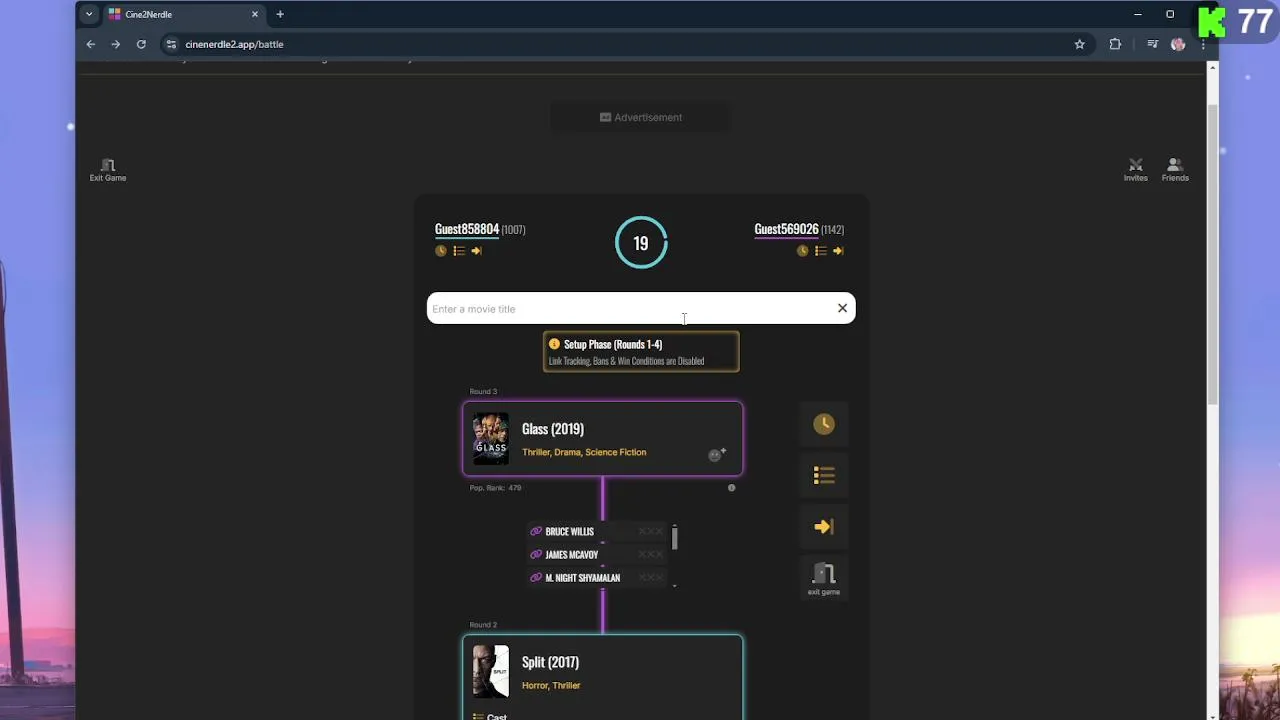Open the Invites crossed-swords icon
1280x720 pixels.
1135,165
